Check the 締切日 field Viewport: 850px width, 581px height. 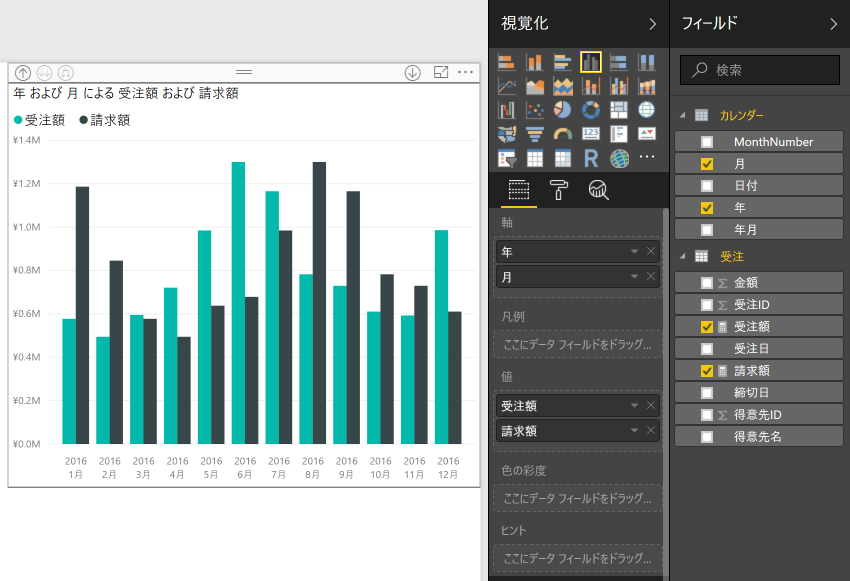(x=707, y=392)
